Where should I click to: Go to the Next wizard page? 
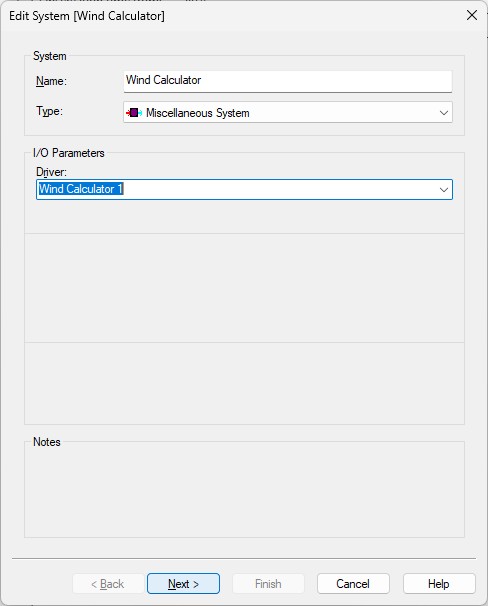click(x=183, y=584)
